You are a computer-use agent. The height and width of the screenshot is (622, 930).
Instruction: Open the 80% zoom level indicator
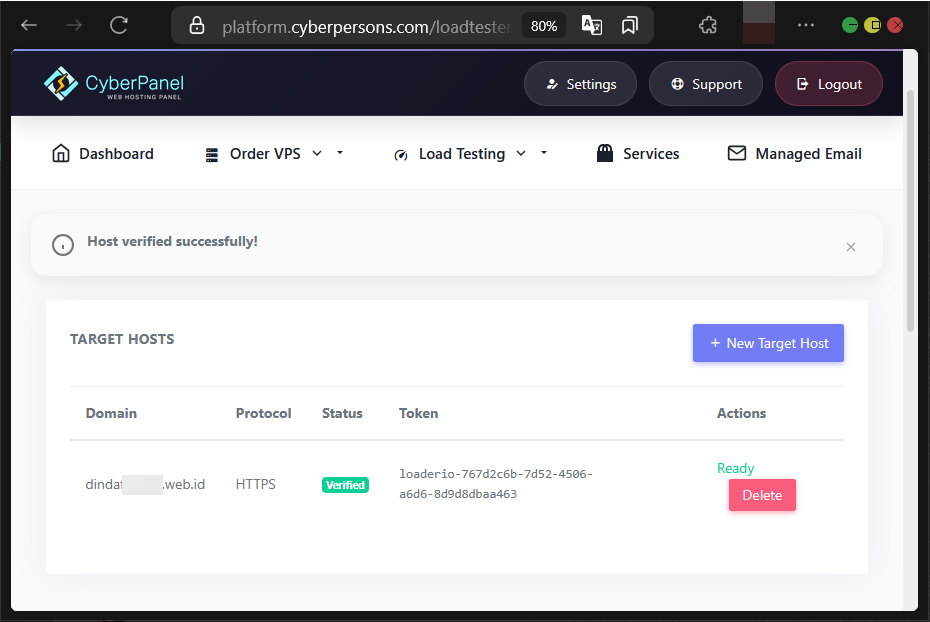[x=544, y=26]
